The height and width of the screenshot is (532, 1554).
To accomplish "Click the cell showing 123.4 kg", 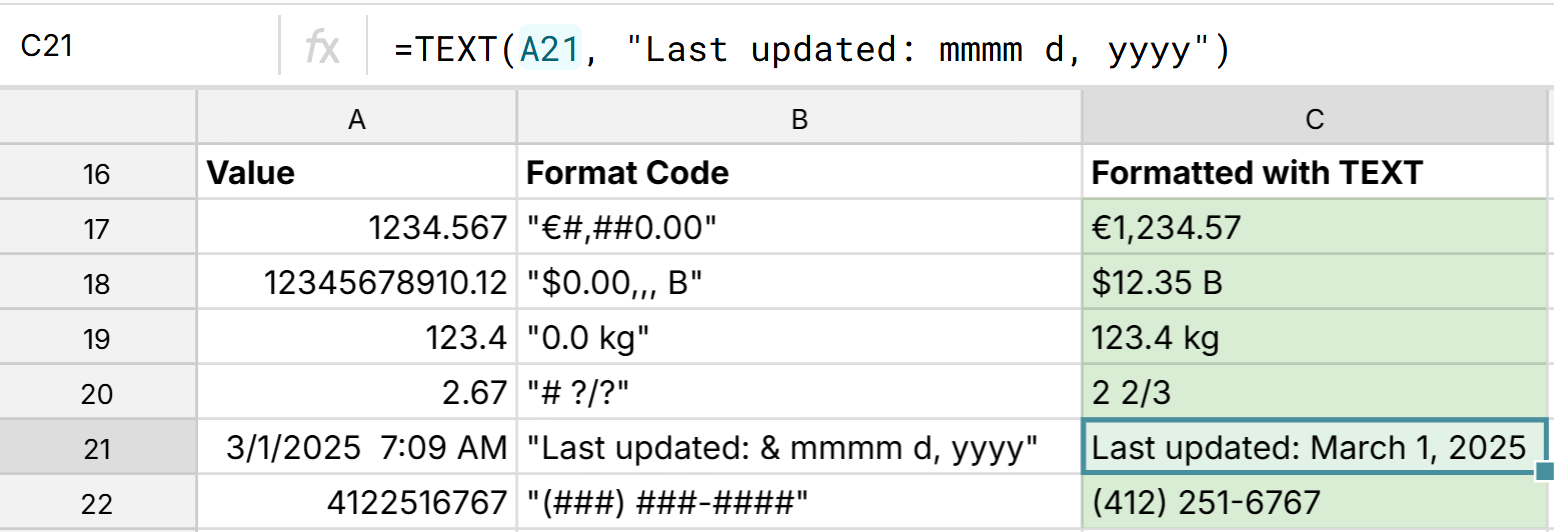I will [x=1314, y=339].
